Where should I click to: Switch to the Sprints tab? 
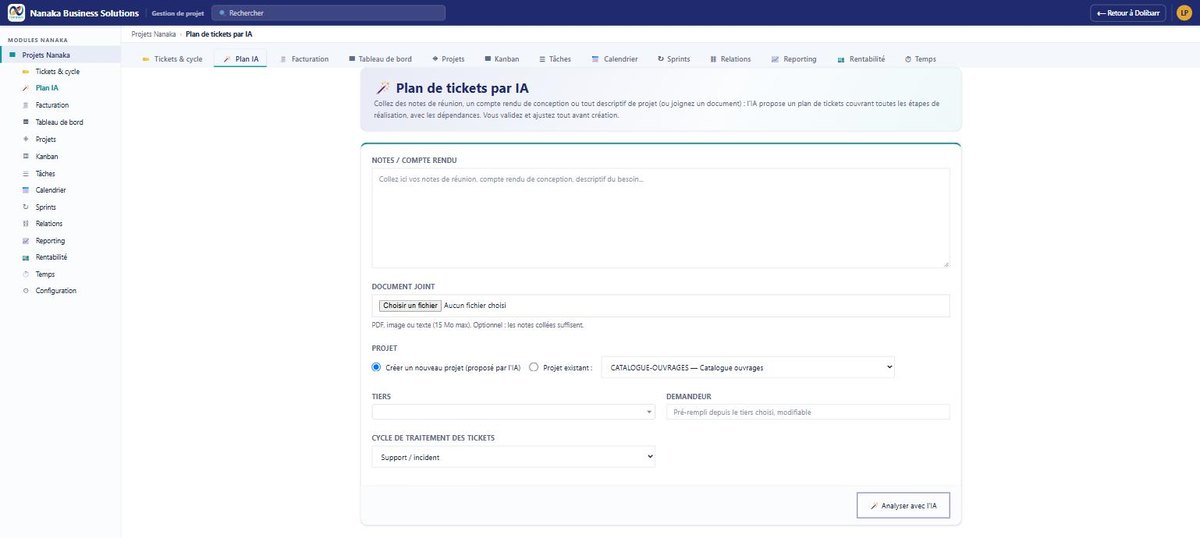click(x=673, y=59)
